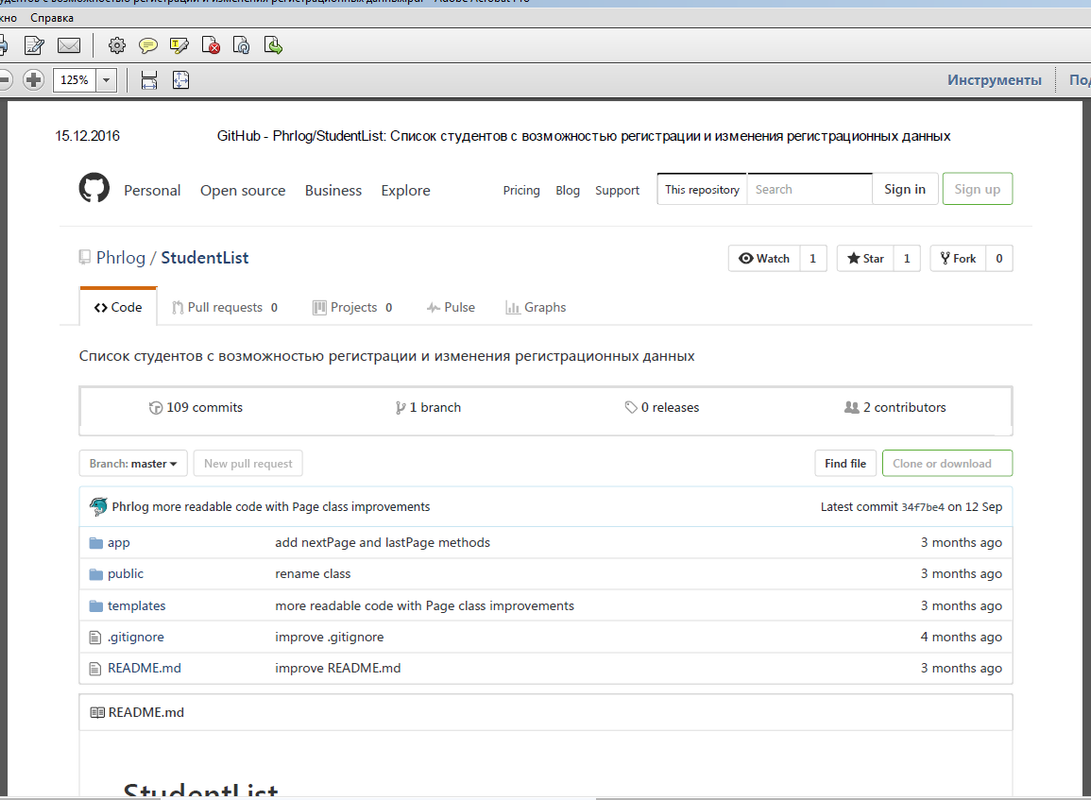Image resolution: width=1091 pixels, height=800 pixels.
Task: Click the Business nav link
Action: 333,191
